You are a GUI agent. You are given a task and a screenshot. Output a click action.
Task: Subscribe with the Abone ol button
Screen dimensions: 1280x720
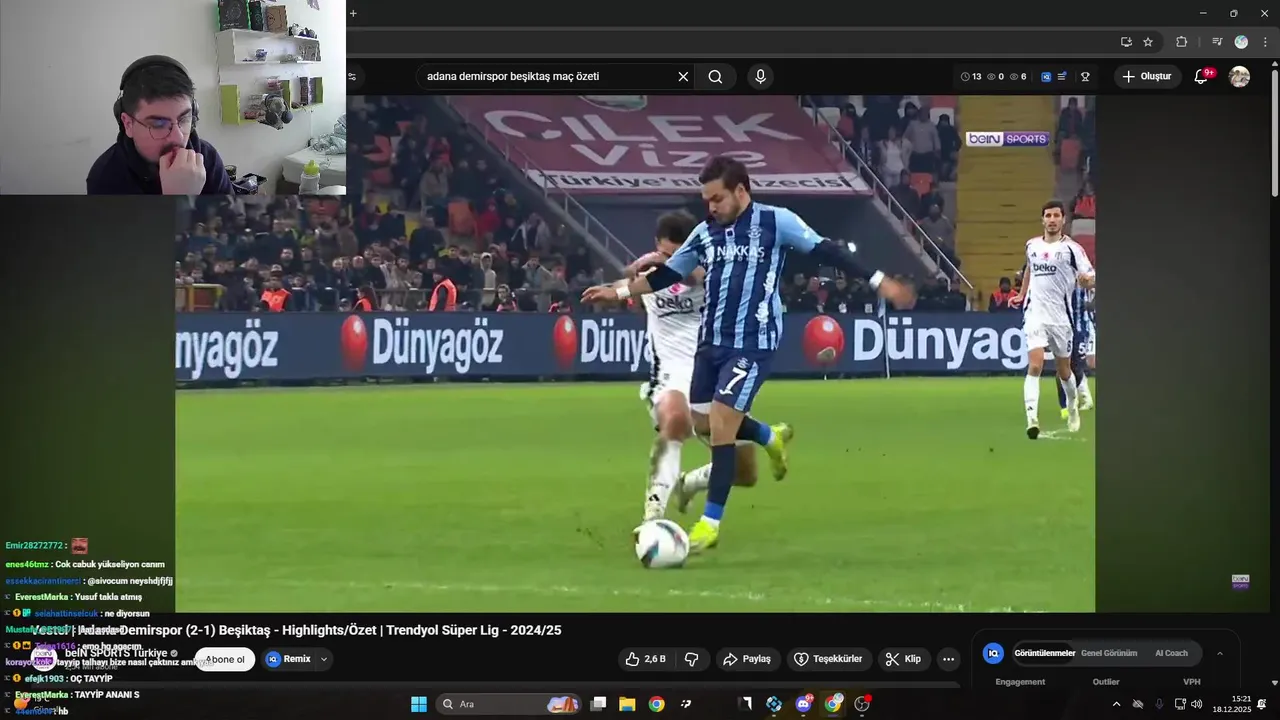click(225, 659)
